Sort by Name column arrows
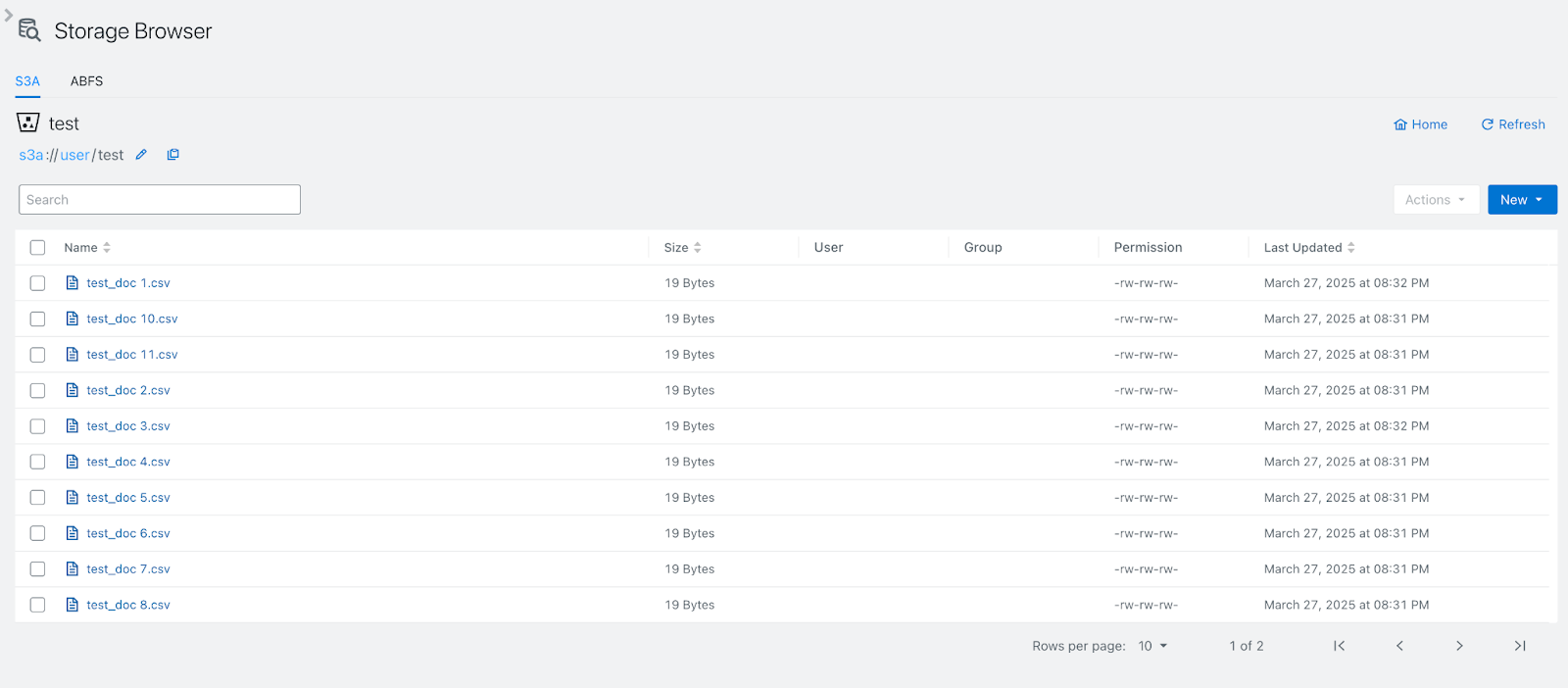Viewport: 1568px width, 688px height. pyautogui.click(x=107, y=248)
